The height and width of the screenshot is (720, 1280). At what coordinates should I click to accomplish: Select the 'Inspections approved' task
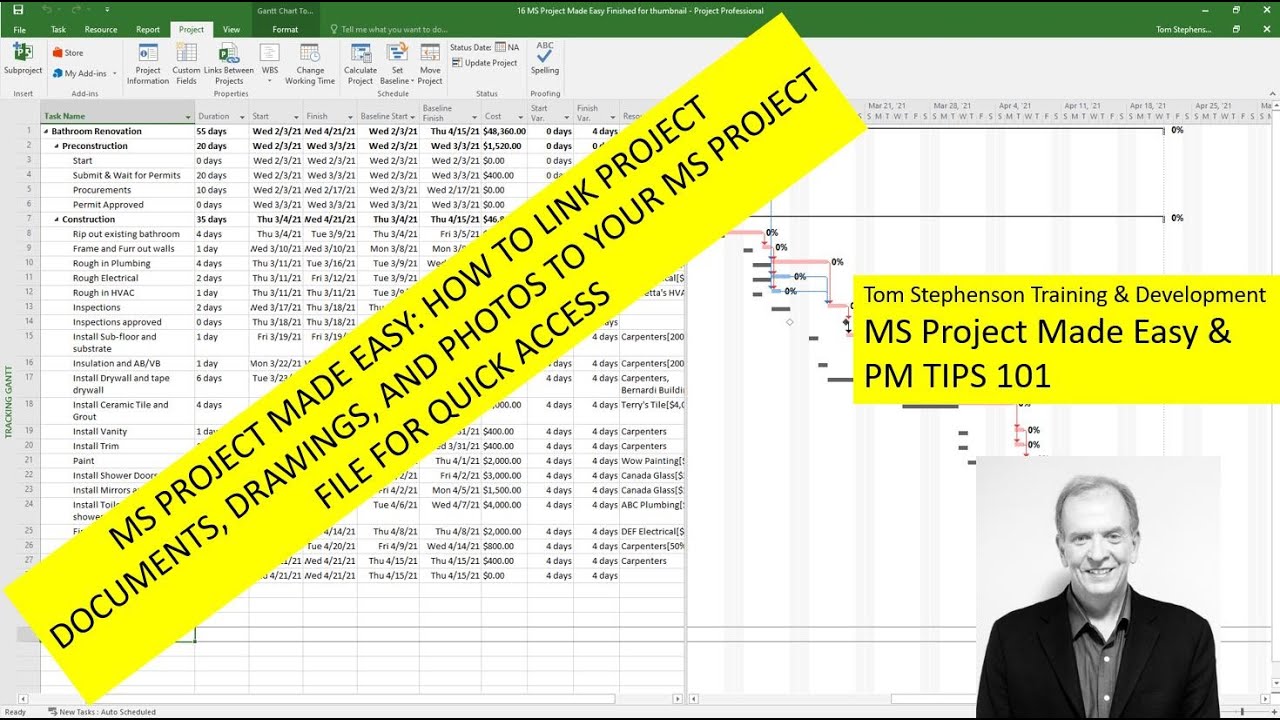tap(117, 322)
